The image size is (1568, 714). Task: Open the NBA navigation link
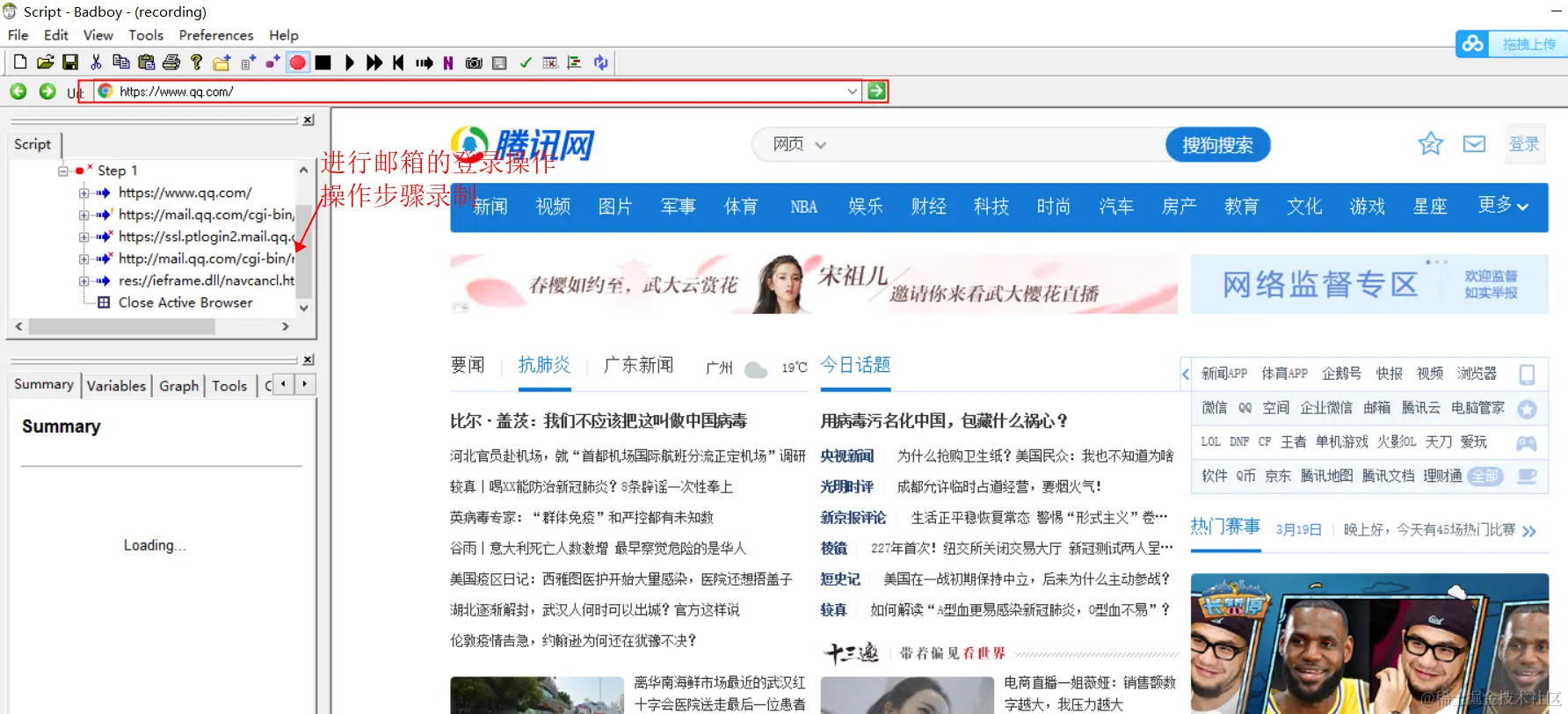[803, 207]
